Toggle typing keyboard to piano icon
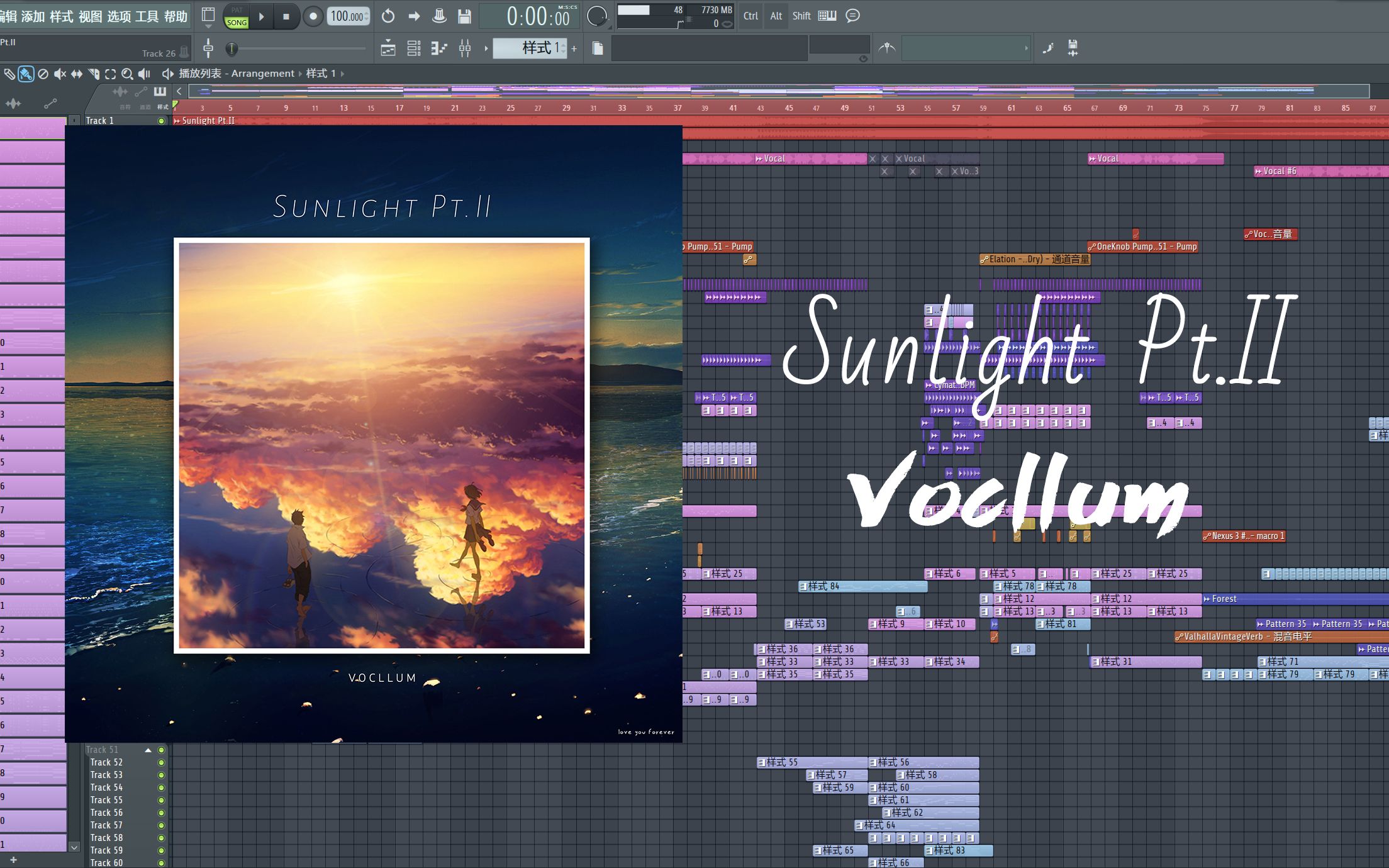Image resolution: width=1389 pixels, height=868 pixels. click(827, 16)
